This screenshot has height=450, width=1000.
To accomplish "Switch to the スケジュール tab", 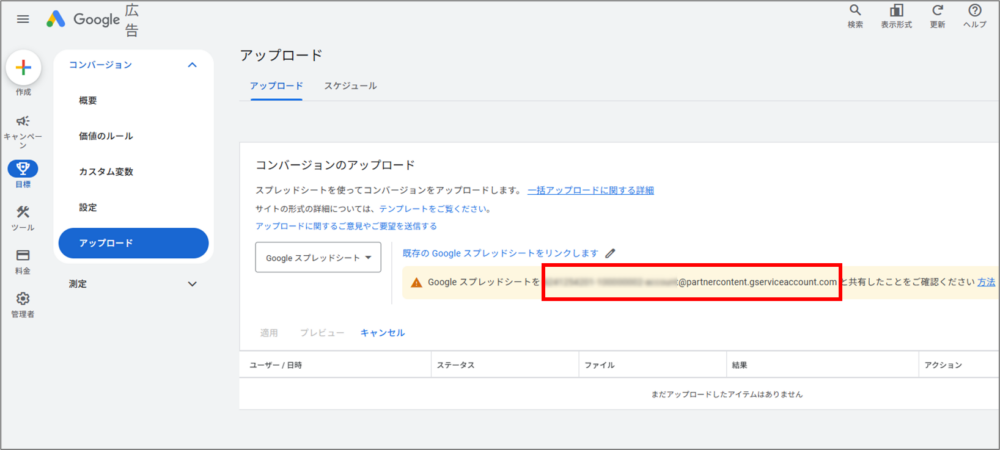I will pyautogui.click(x=350, y=86).
